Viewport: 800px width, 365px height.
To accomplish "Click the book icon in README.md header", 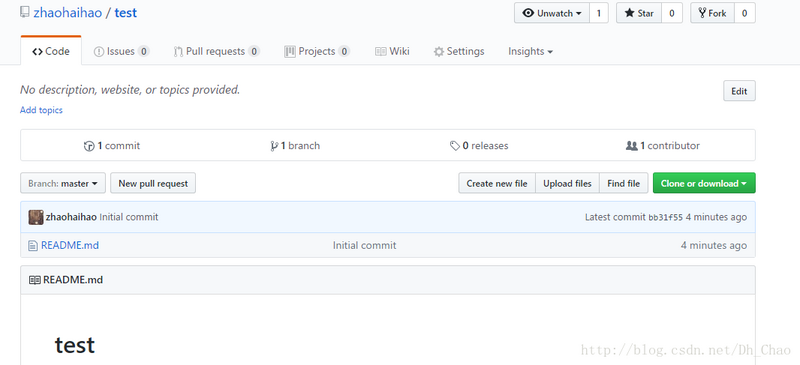I will [35, 280].
